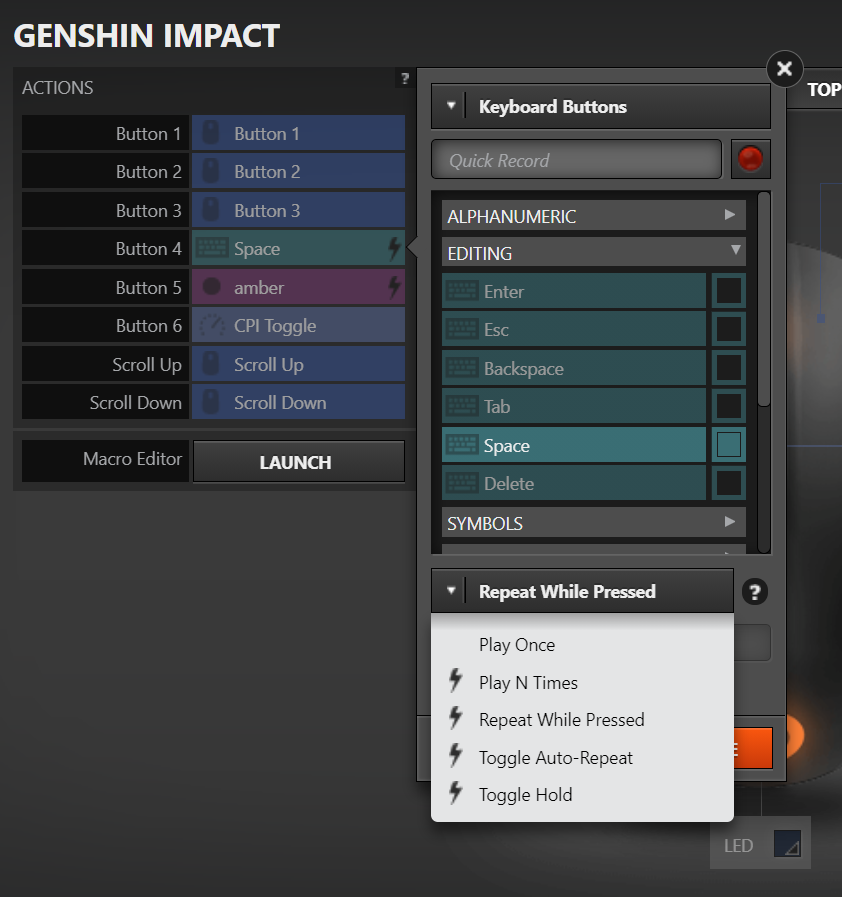Open the help icon beside Repeat While Pressed
This screenshot has width=842, height=897.
click(754, 592)
